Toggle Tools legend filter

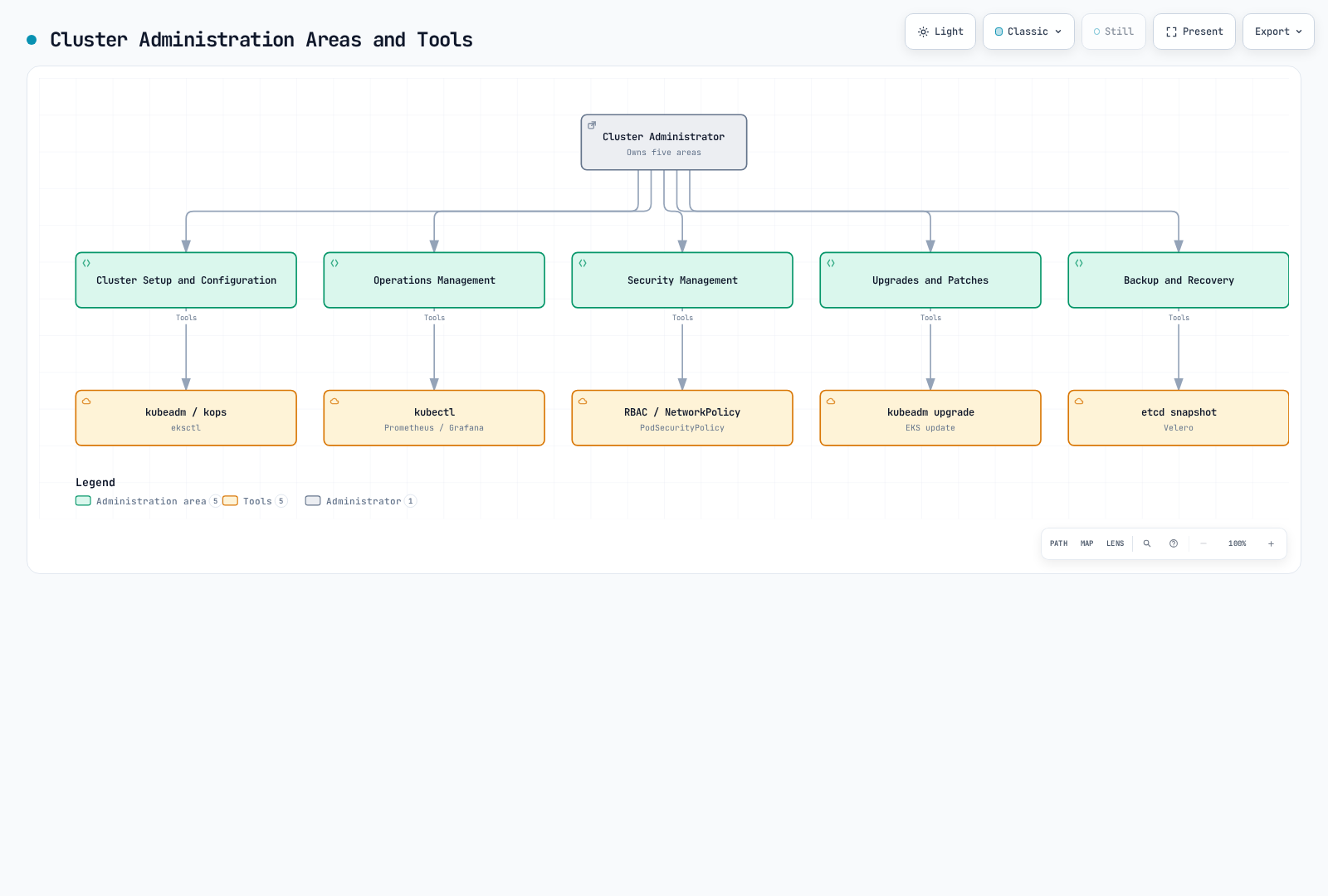point(255,501)
